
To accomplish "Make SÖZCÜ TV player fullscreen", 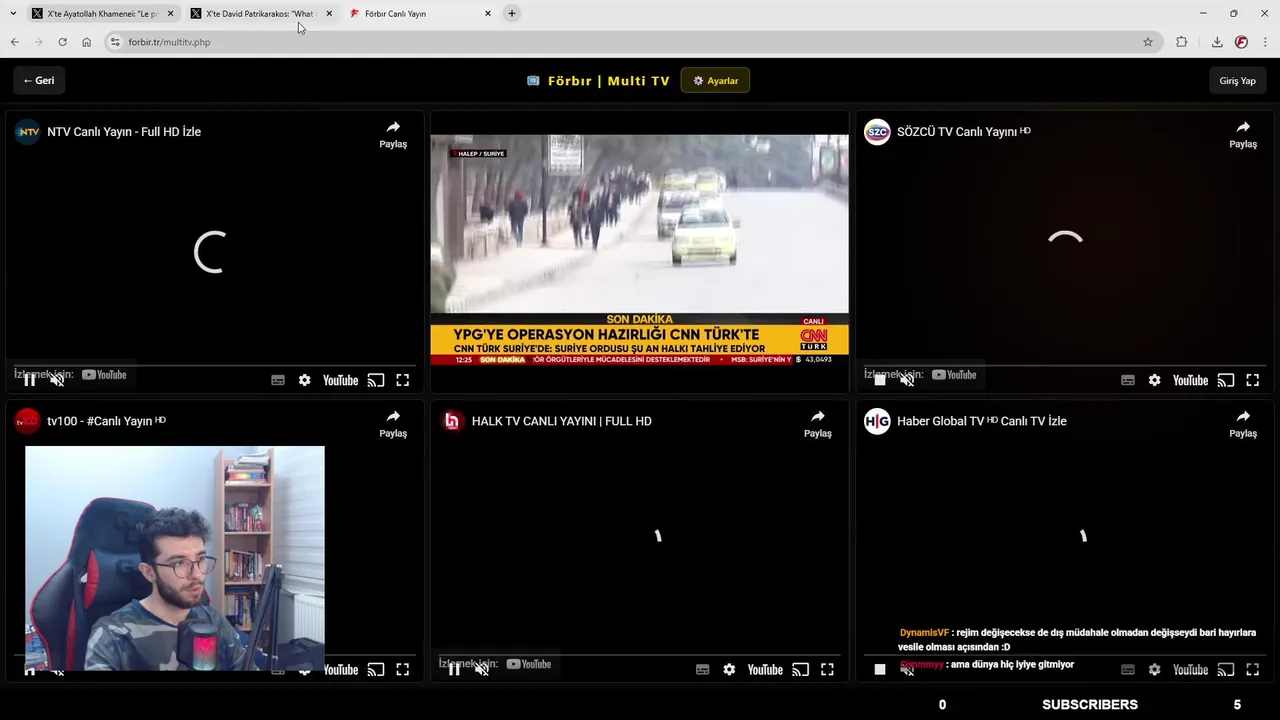I will (x=1252, y=380).
